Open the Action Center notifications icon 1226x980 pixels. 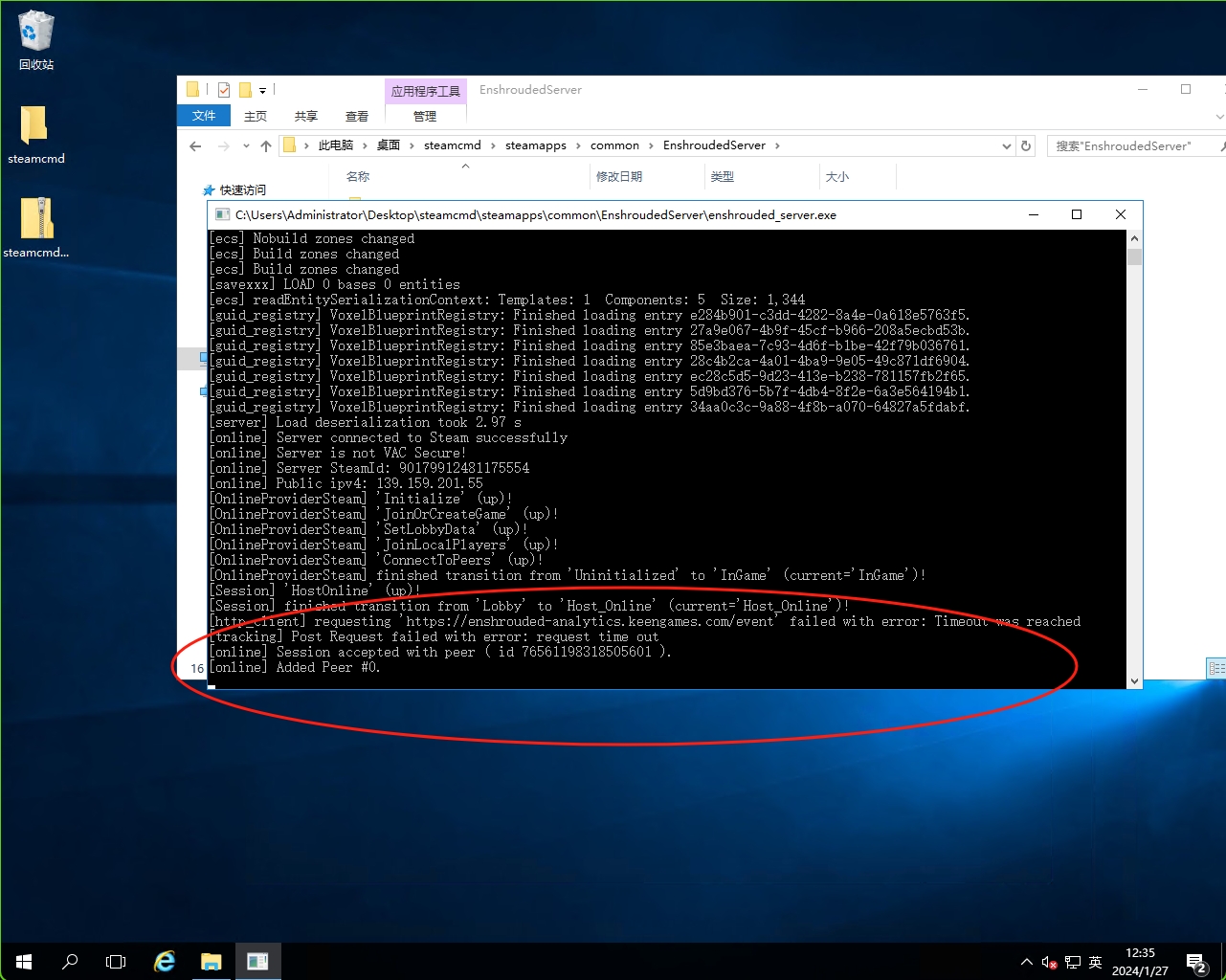click(x=1196, y=962)
